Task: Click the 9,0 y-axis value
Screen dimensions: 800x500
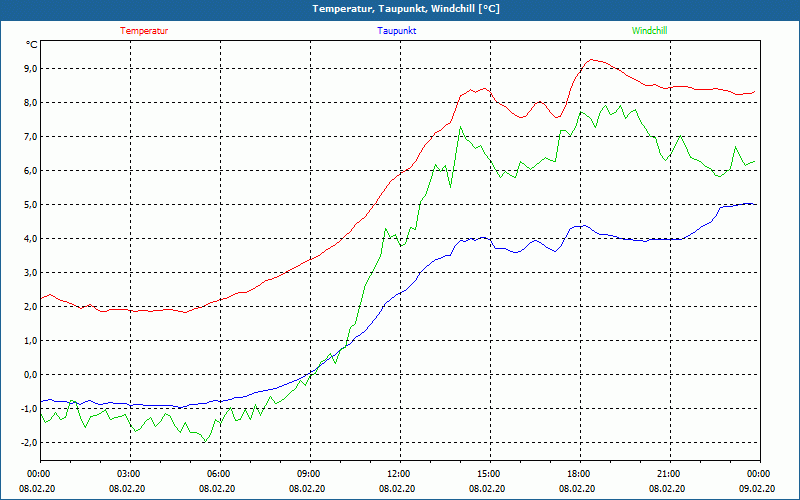Action: (x=31, y=68)
